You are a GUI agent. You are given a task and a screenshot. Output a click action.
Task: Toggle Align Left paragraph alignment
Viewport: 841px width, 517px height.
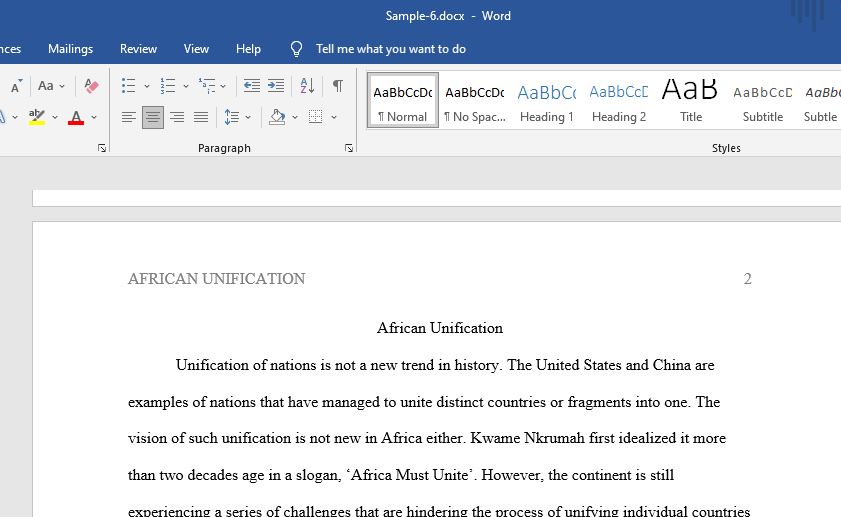click(128, 117)
